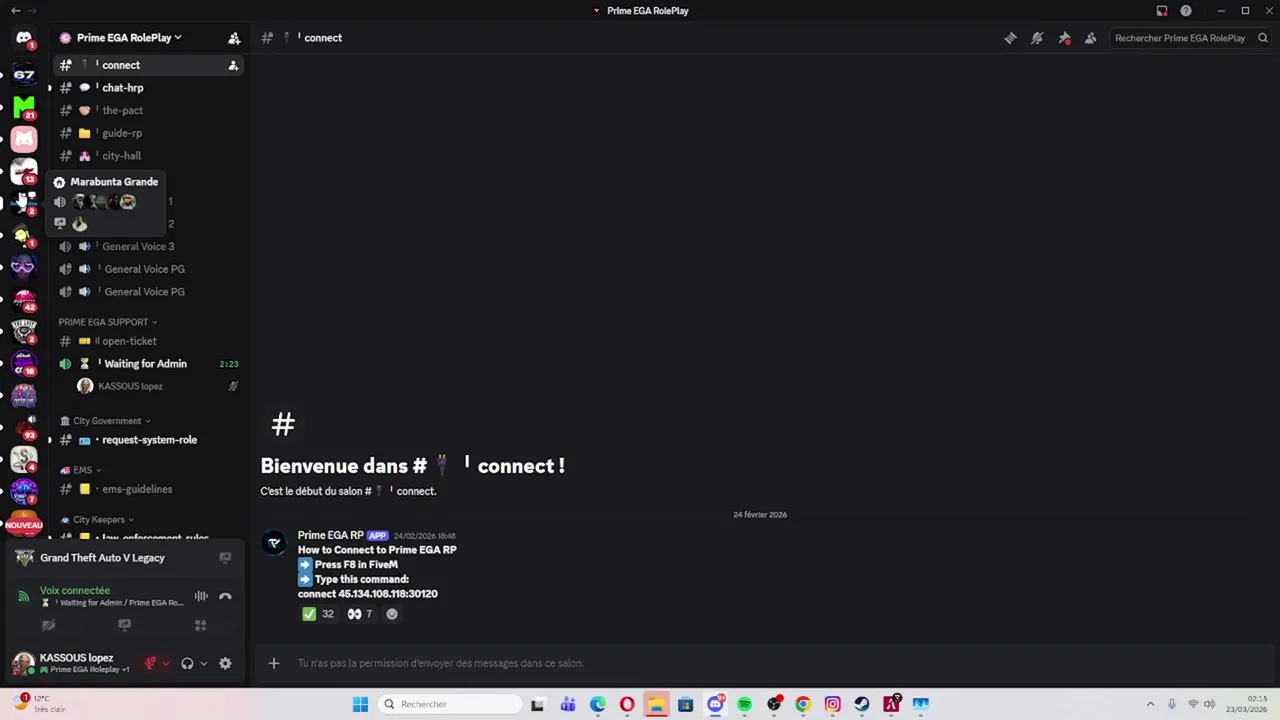Toggle the green checkmark reaction 32
Viewport: 1280px width, 720px height.
tap(318, 614)
